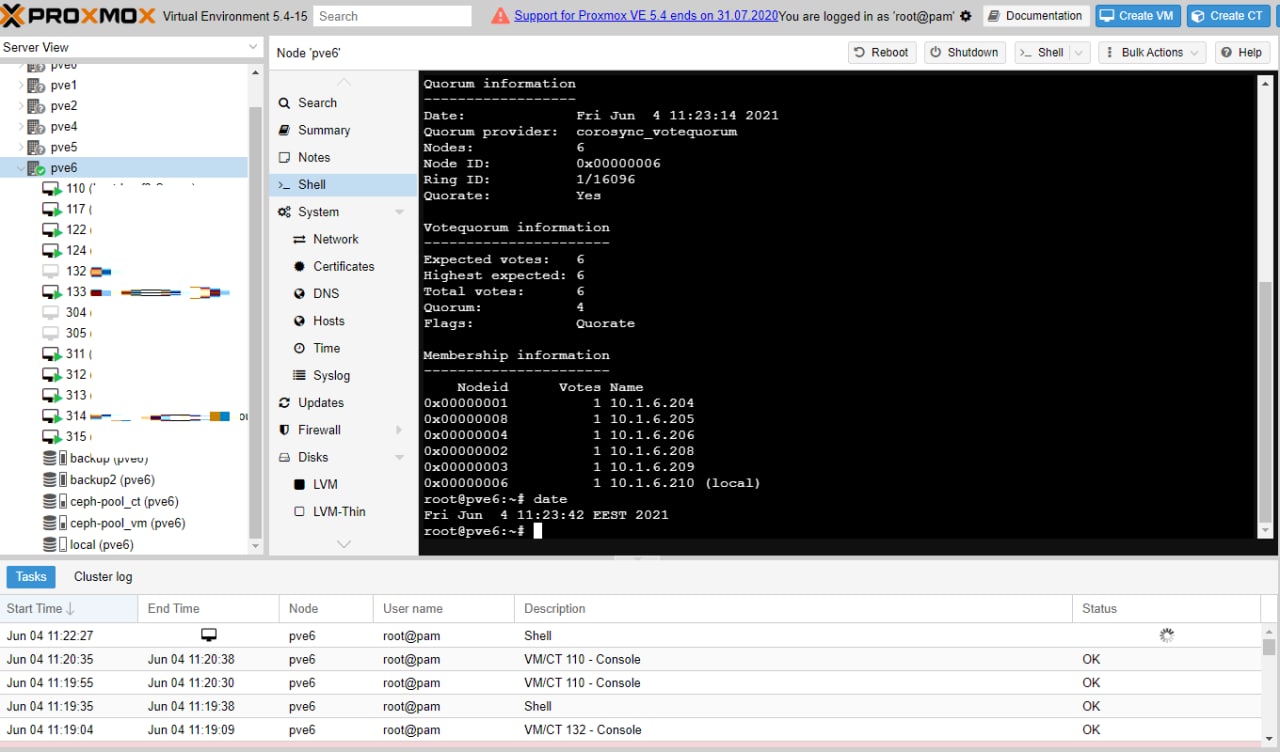Screen dimensions: 1280x752
Task: Click the resource tree scrollbar
Action: click(x=255, y=320)
